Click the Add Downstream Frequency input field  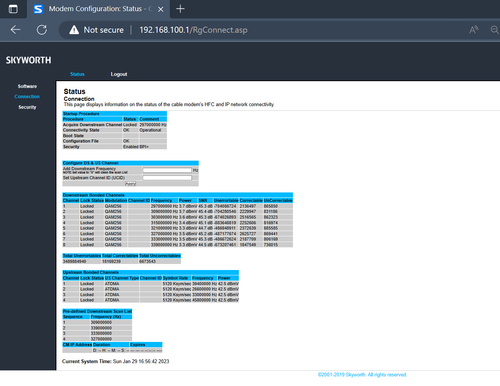pos(167,170)
